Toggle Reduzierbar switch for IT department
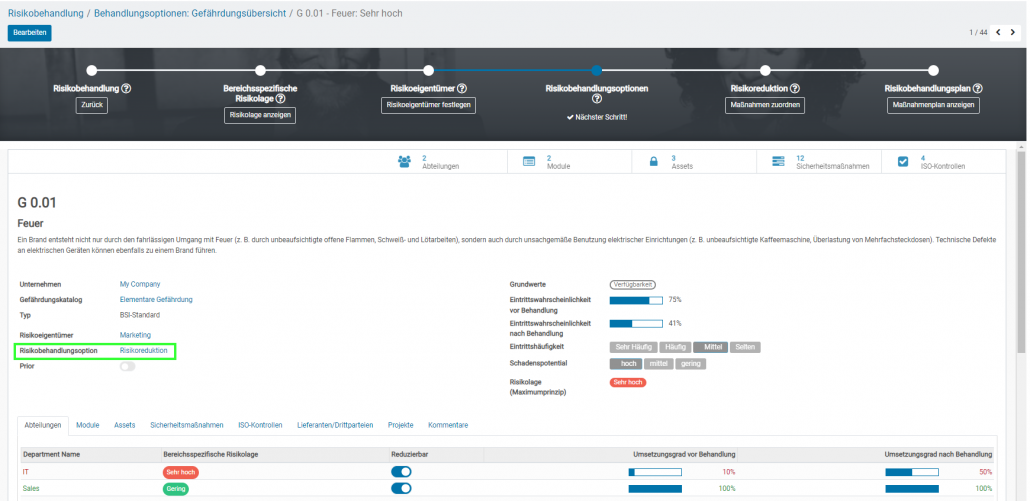Screen dimensions: 1030x501 (x=401, y=471)
